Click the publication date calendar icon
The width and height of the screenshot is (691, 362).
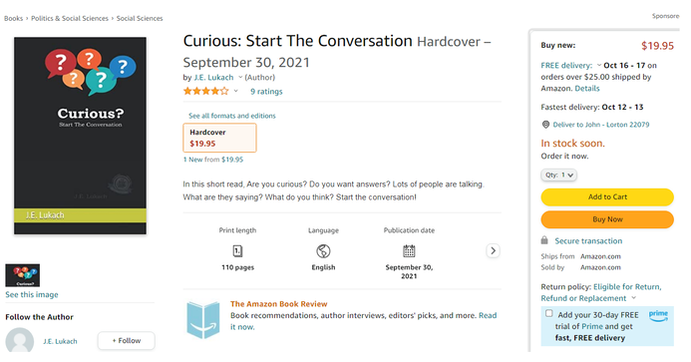pos(409,251)
